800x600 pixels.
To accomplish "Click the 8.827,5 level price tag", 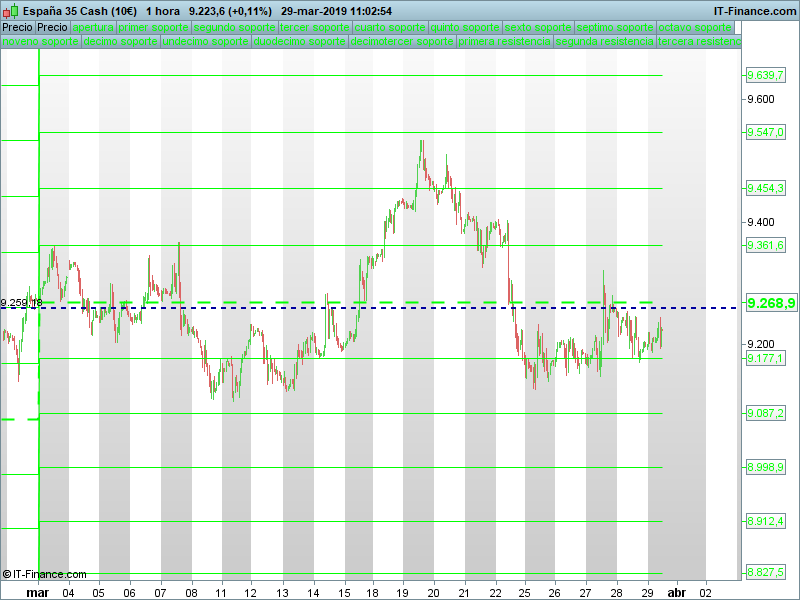I will click(765, 573).
